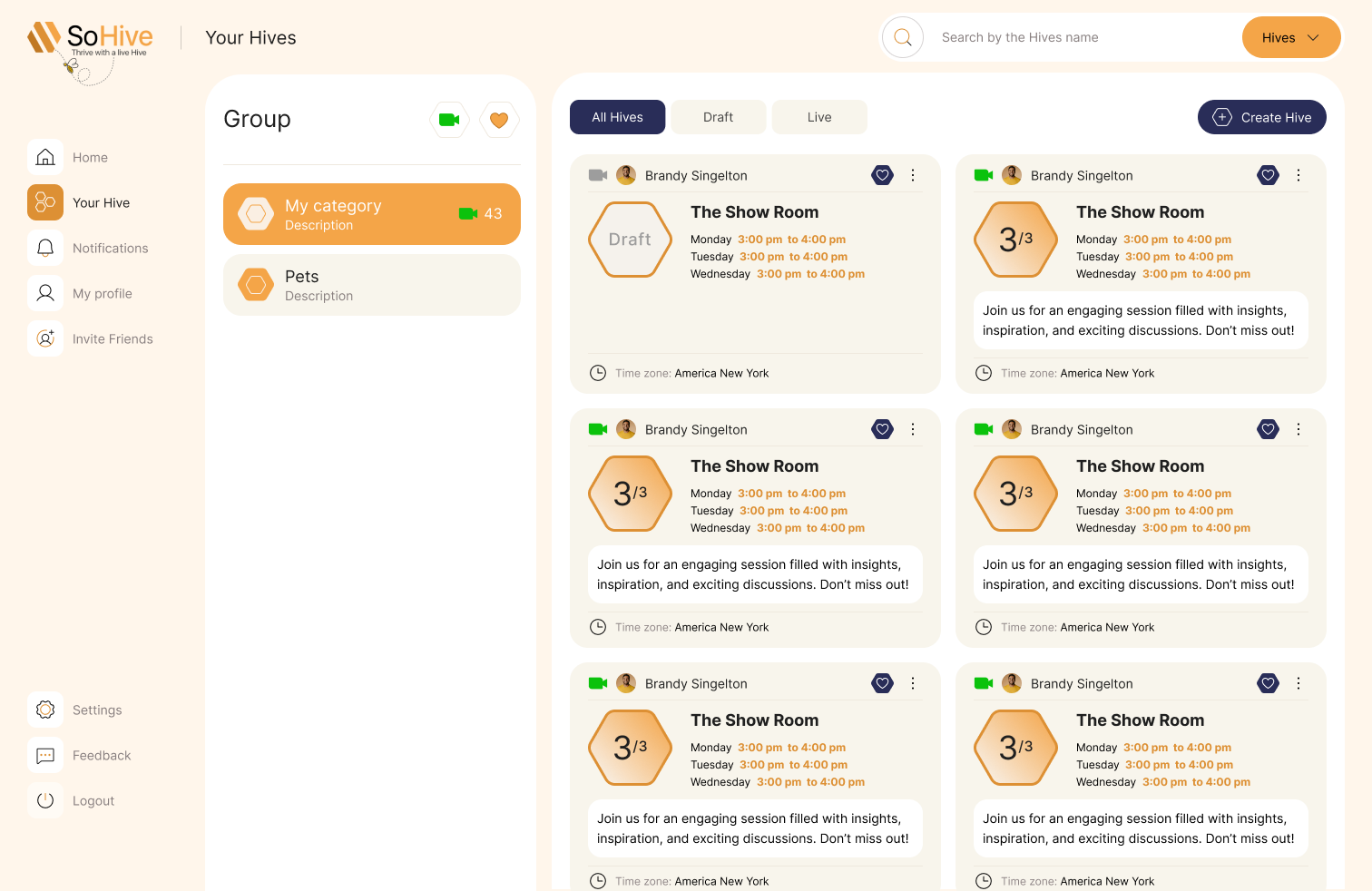Screen dimensions: 1372x891
Task: Open The Show Room title on the Draft card
Action: click(x=755, y=212)
